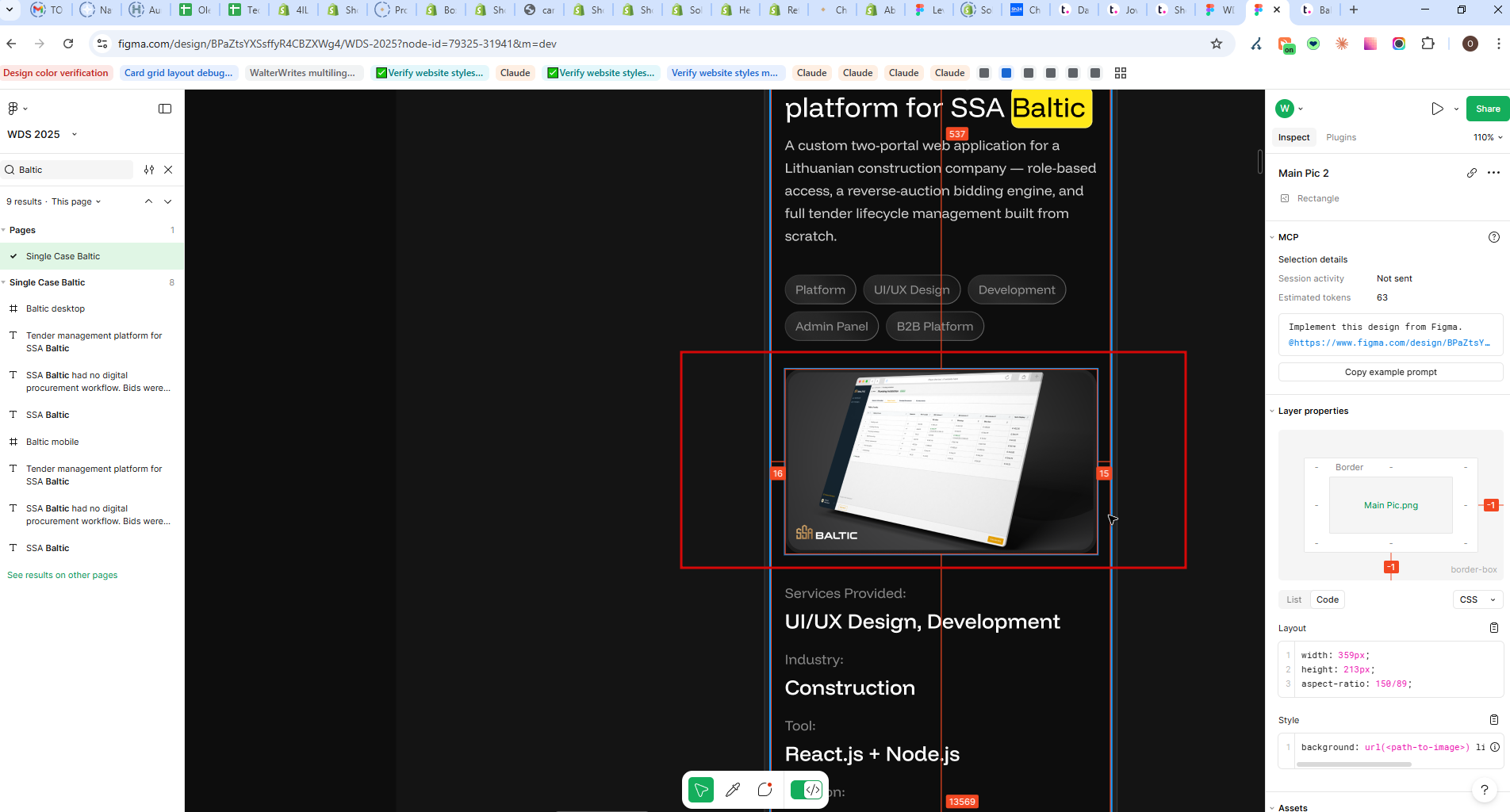Viewport: 1510px width, 812px height.
Task: Copy link to Main Pic 2 selection
Action: [x=1472, y=173]
